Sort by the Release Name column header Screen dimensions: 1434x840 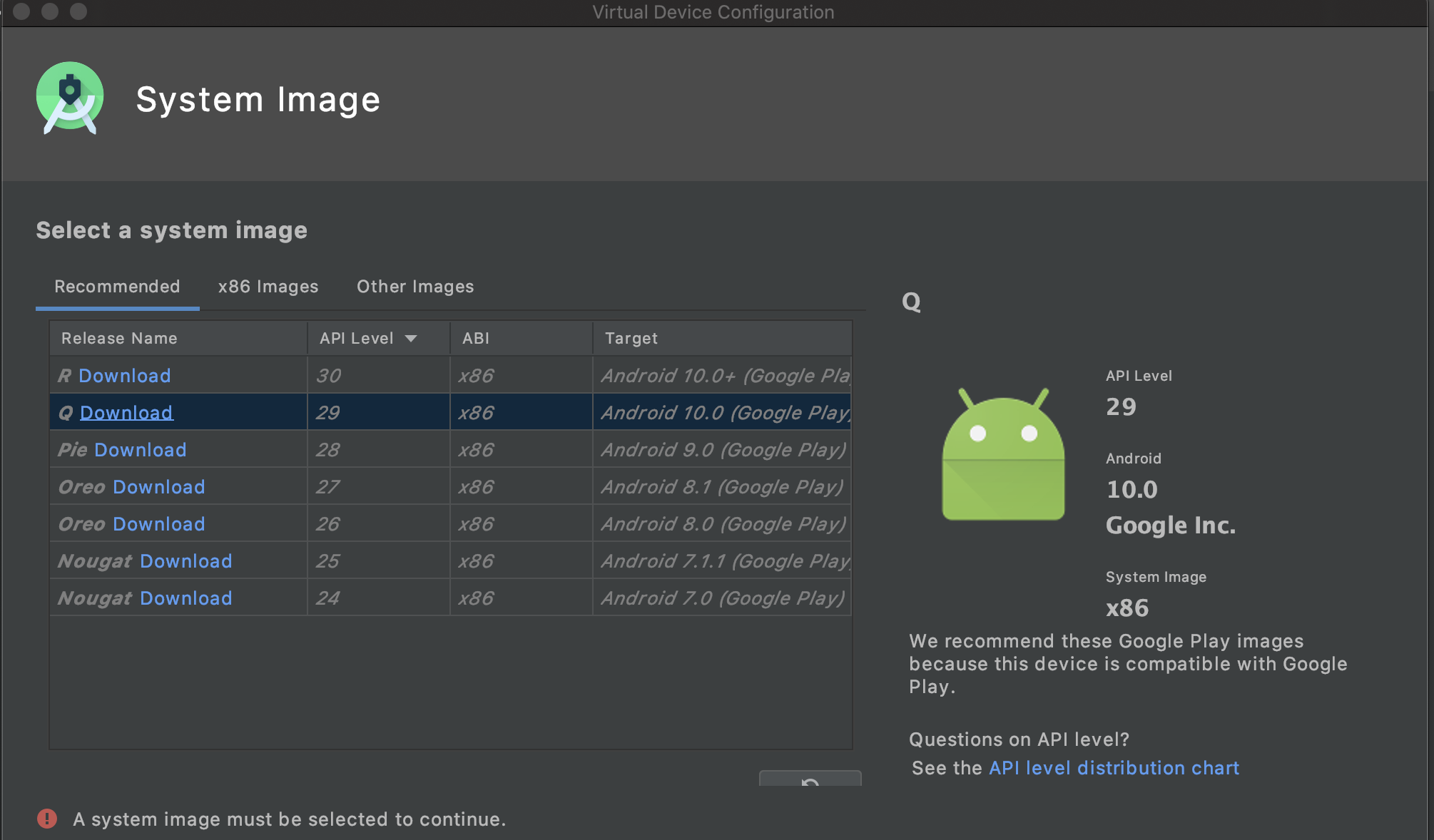[119, 338]
